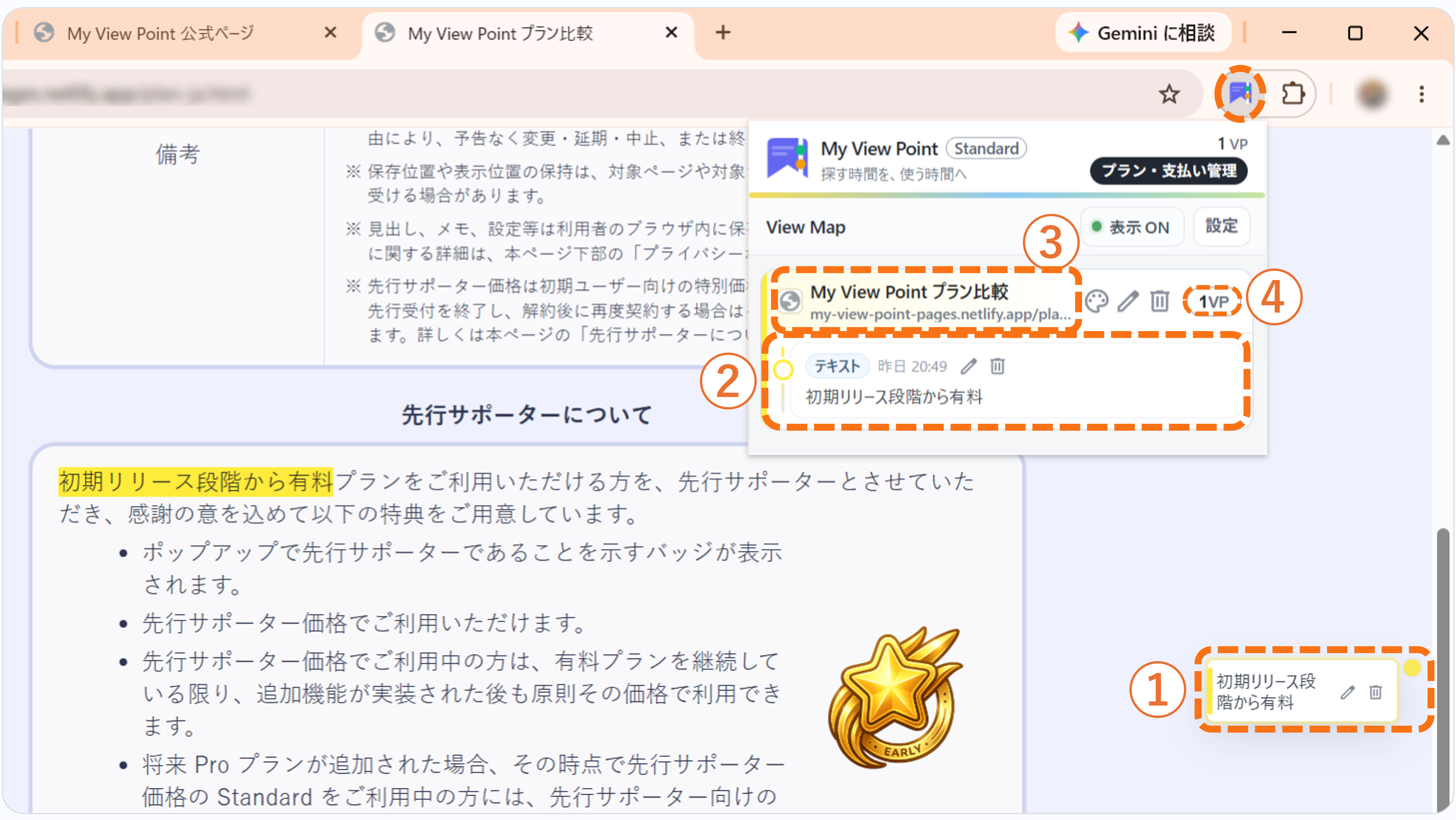The height and width of the screenshot is (820, 1456).
Task: Click the note text 初期リリース段階から有料 in popup
Action: pos(893,397)
